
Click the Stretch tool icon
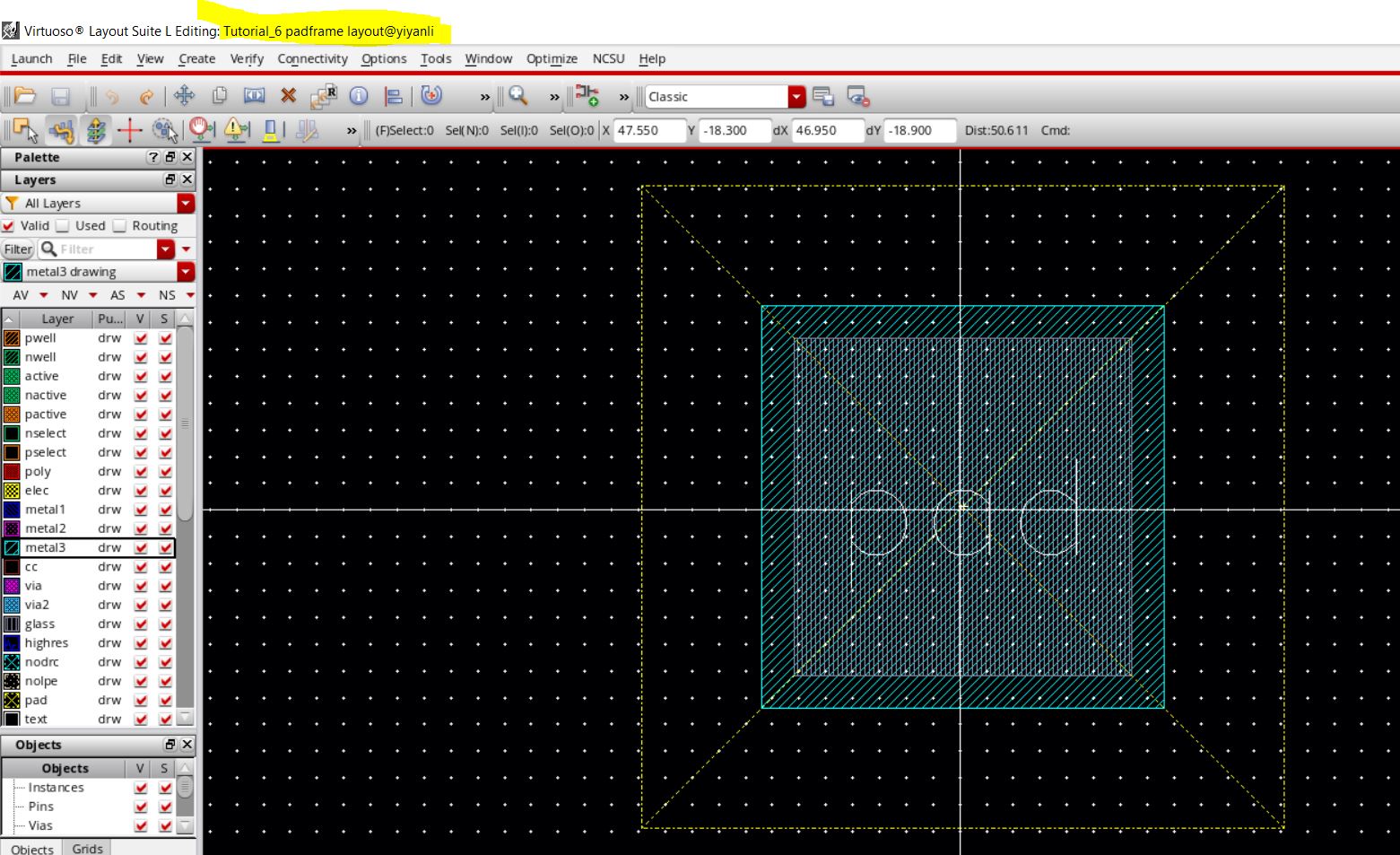255,96
